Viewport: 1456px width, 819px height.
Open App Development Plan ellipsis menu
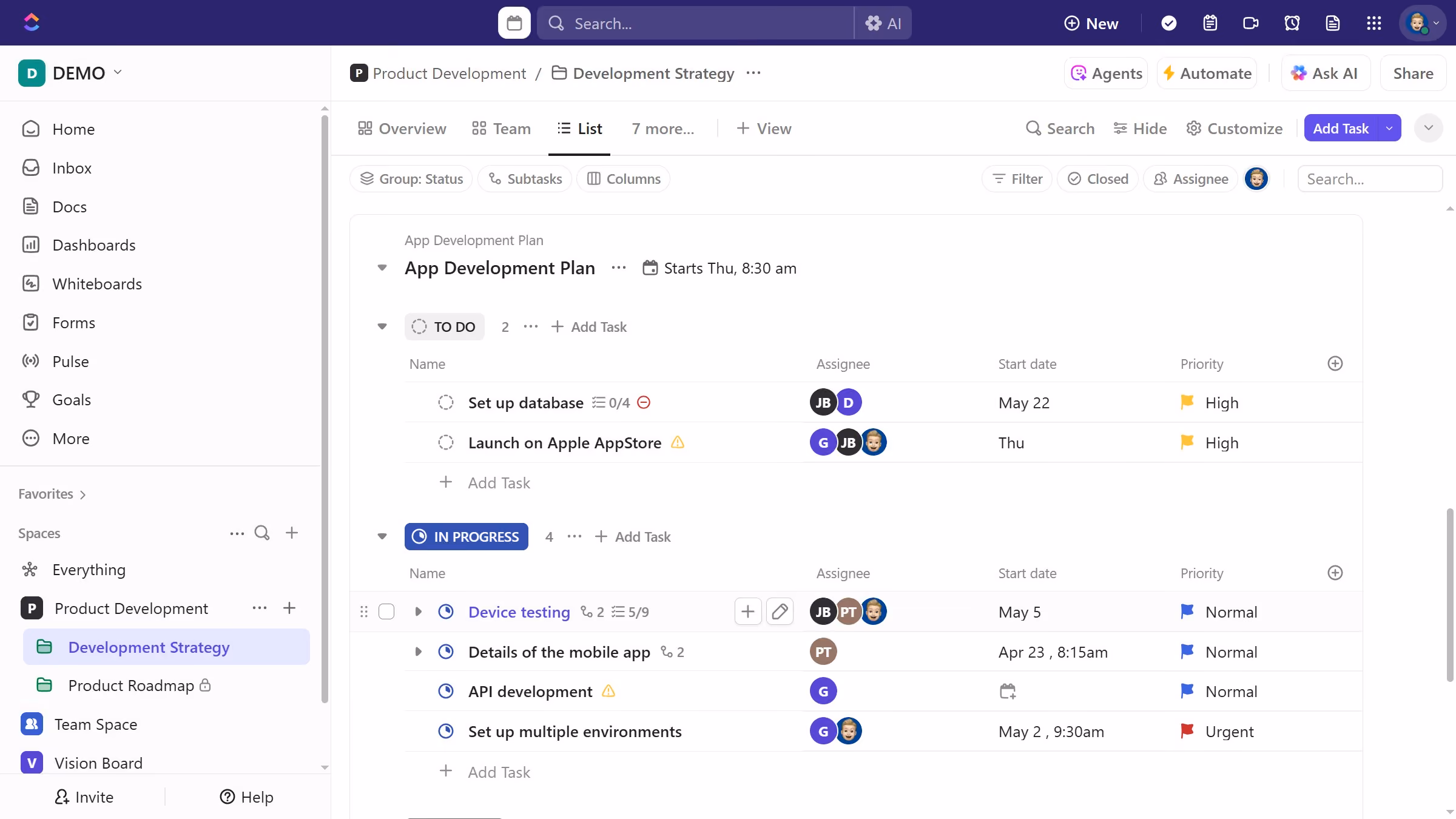click(x=619, y=268)
